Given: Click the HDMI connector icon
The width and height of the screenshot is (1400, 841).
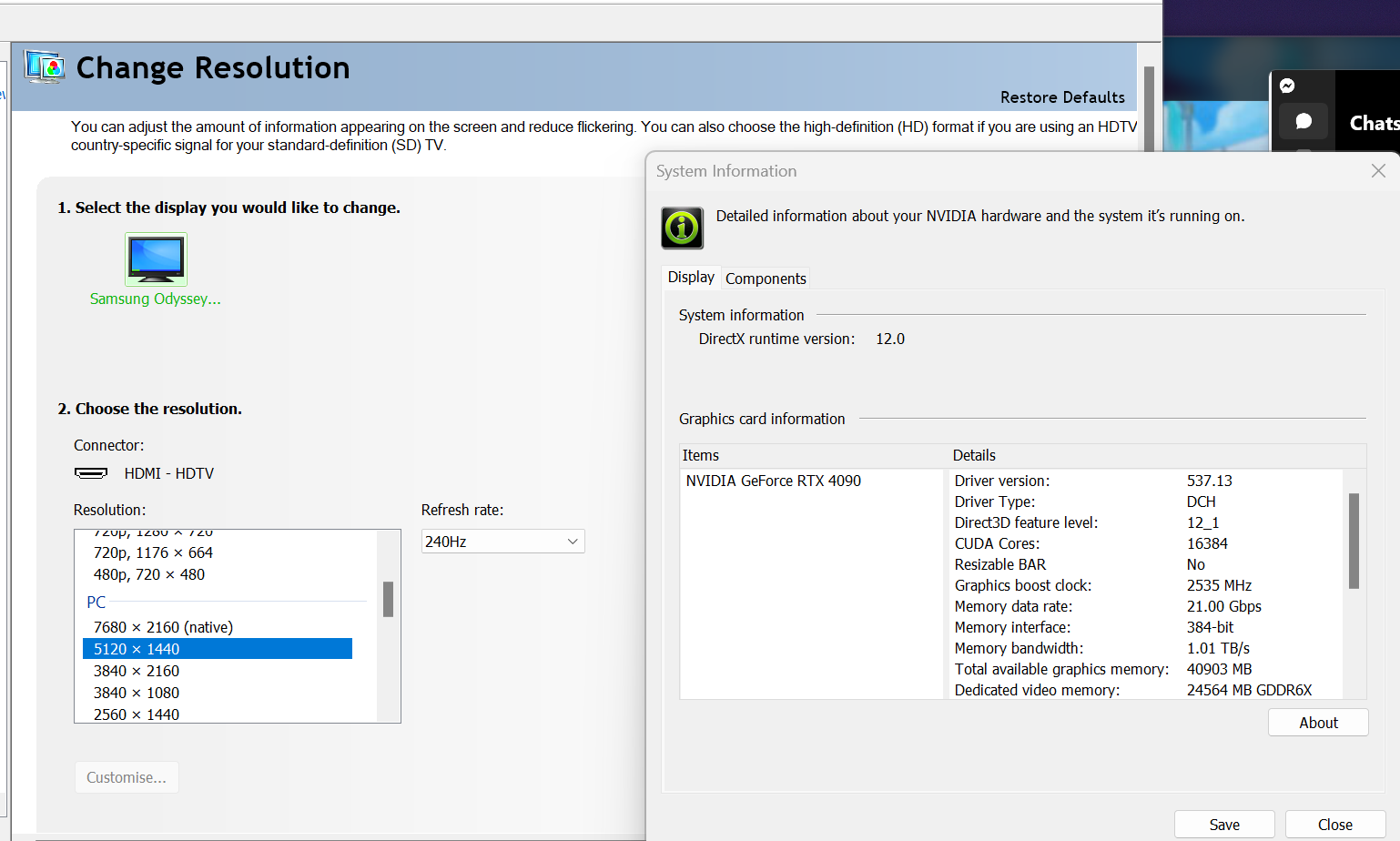Looking at the screenshot, I should click(91, 473).
